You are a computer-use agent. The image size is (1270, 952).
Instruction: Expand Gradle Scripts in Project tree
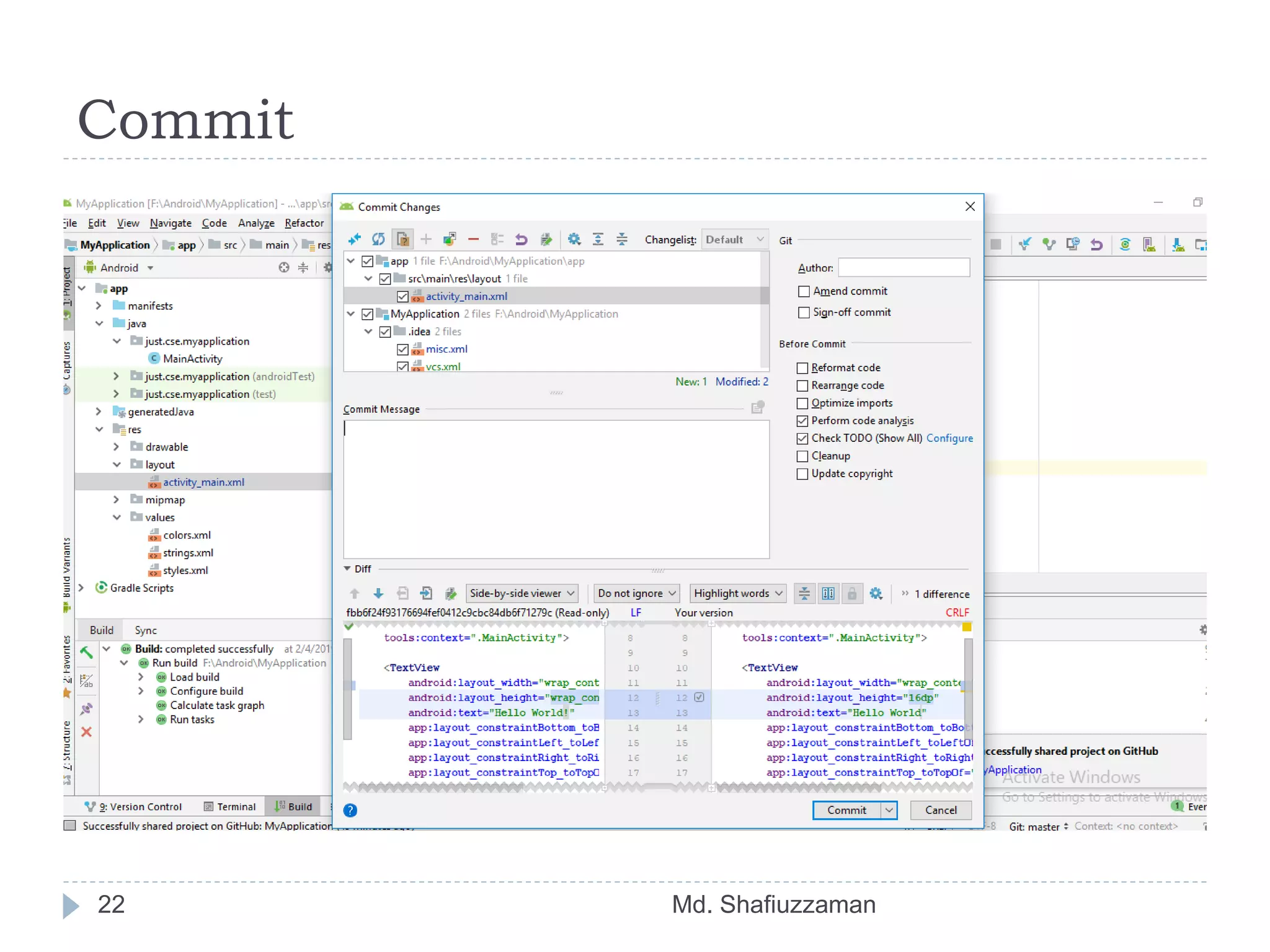click(x=81, y=588)
